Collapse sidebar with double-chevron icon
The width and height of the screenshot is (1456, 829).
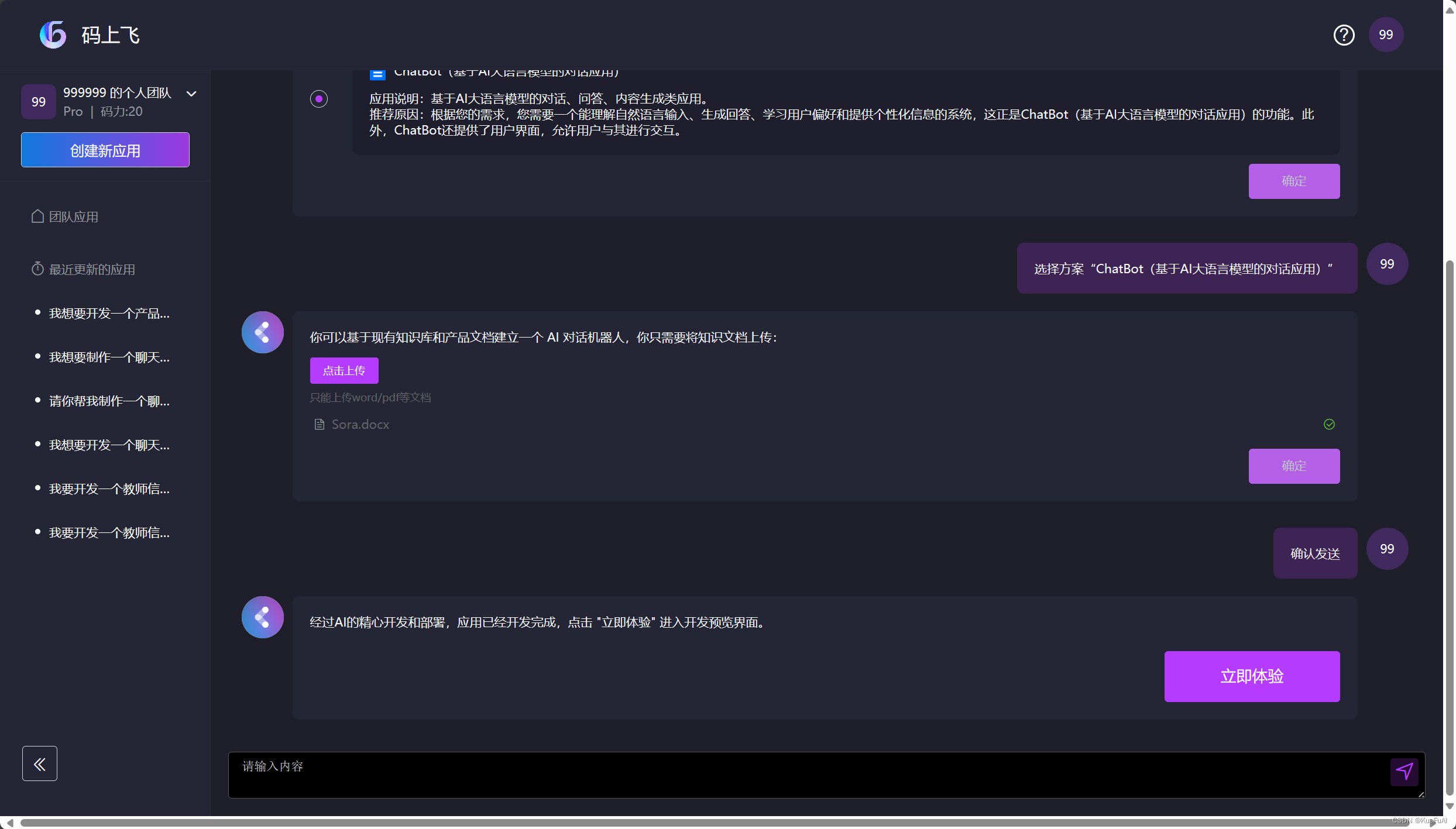click(x=40, y=763)
